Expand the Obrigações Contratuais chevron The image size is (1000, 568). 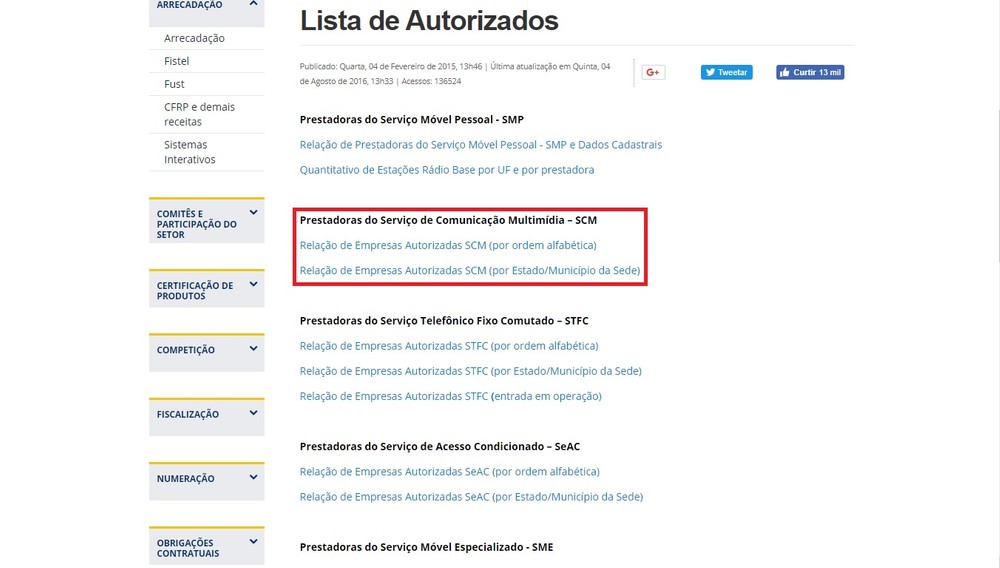tap(253, 542)
